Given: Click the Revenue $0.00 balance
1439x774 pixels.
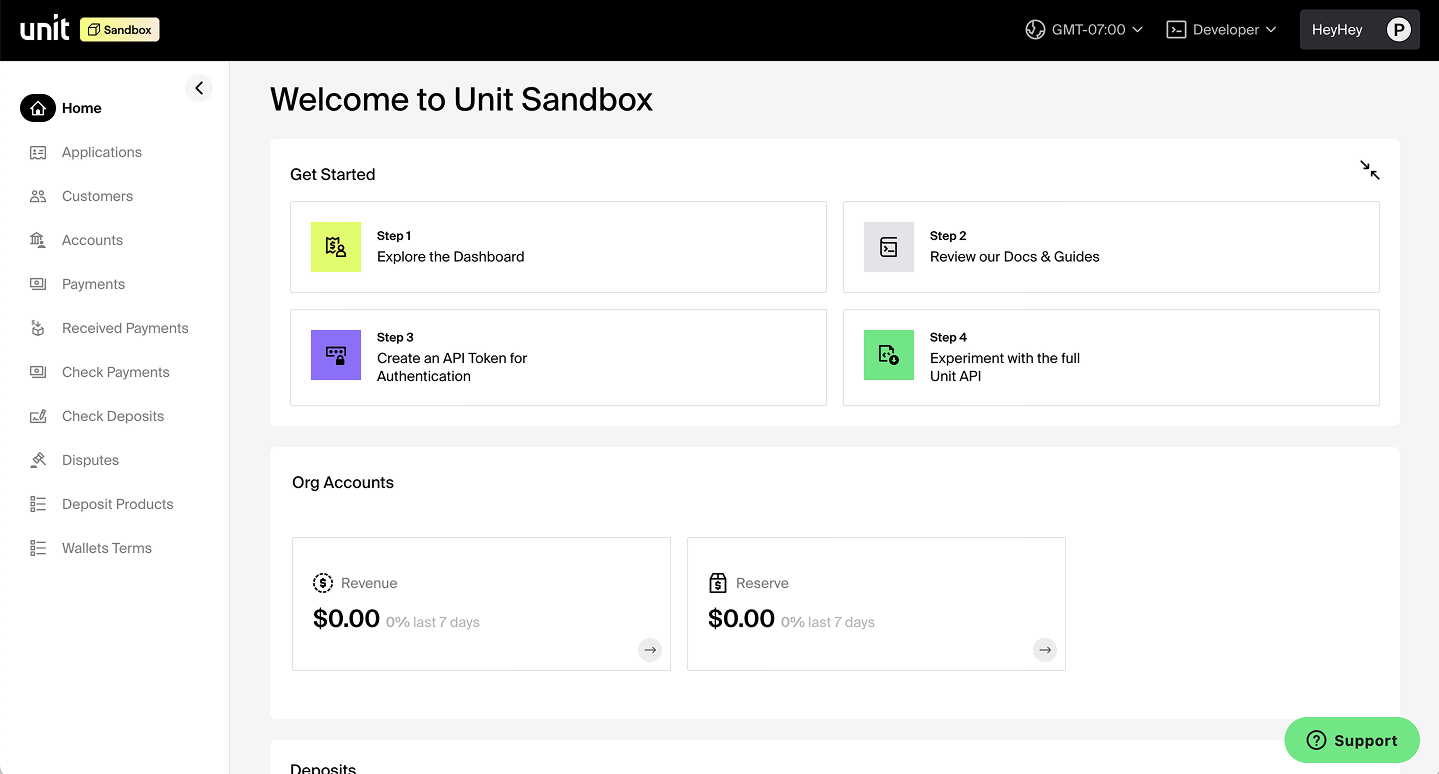Looking at the screenshot, I should tap(346, 619).
